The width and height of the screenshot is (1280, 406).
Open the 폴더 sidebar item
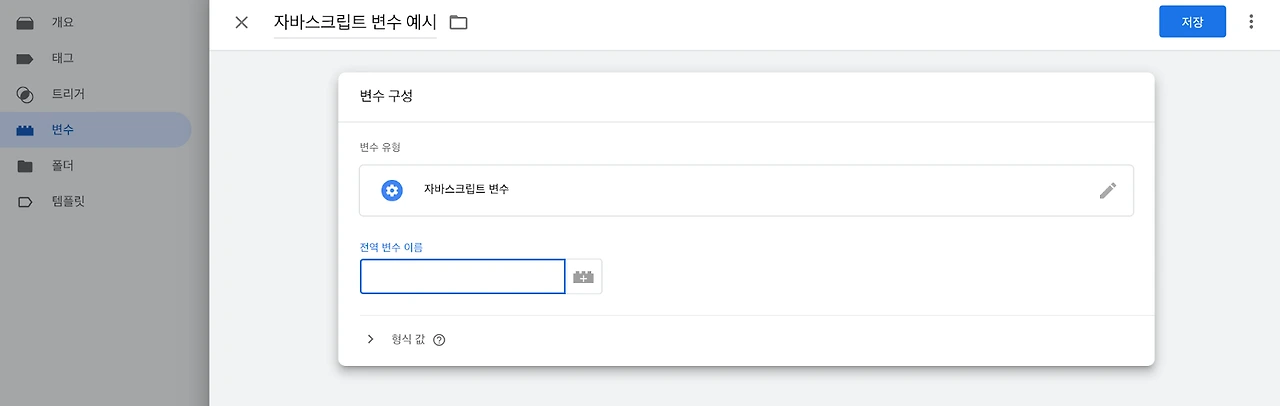[x=62, y=166]
